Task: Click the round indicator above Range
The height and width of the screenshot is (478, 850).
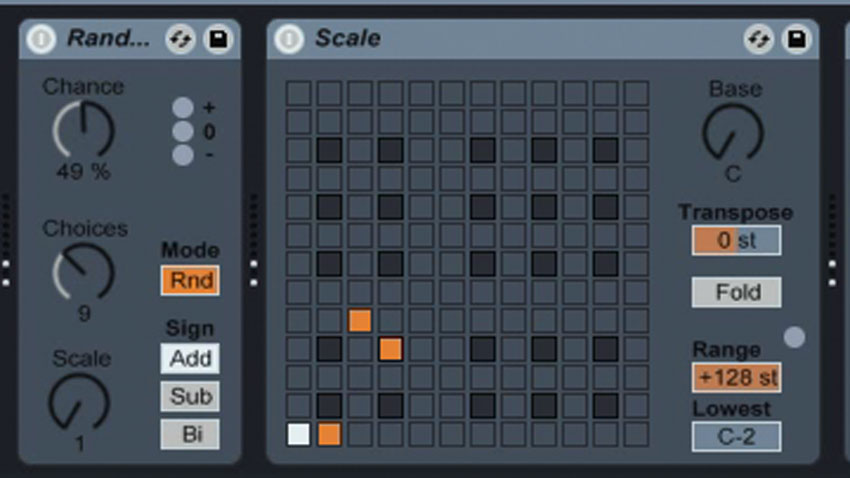Action: click(794, 337)
